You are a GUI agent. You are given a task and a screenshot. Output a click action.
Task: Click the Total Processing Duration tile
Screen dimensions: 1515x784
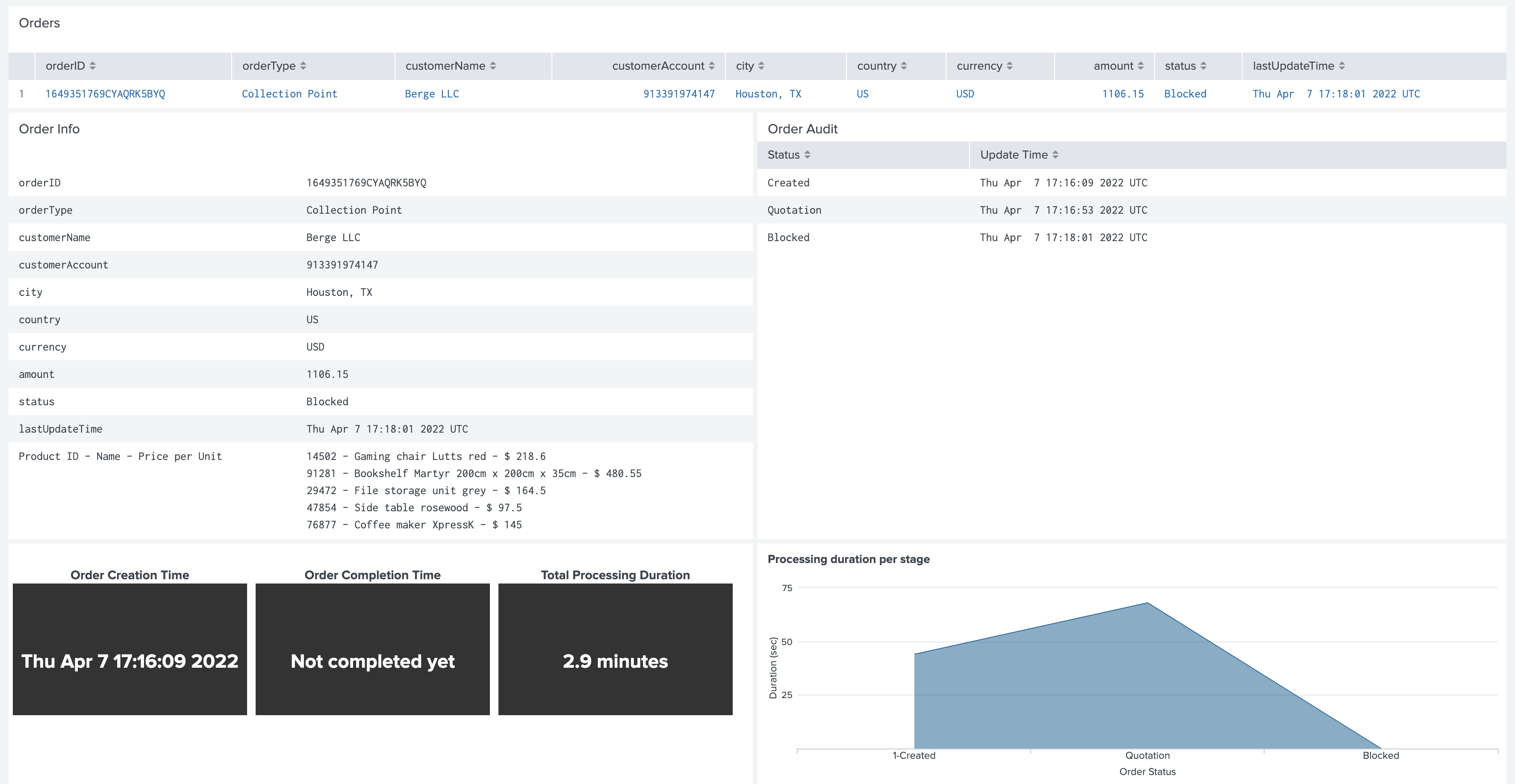[615, 649]
